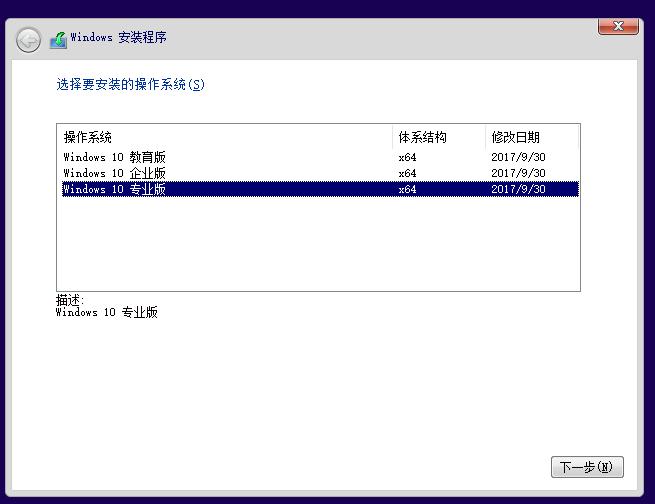This screenshot has width=655, height=504.
Task: Click the 操作系统 column header
Action: 226,137
